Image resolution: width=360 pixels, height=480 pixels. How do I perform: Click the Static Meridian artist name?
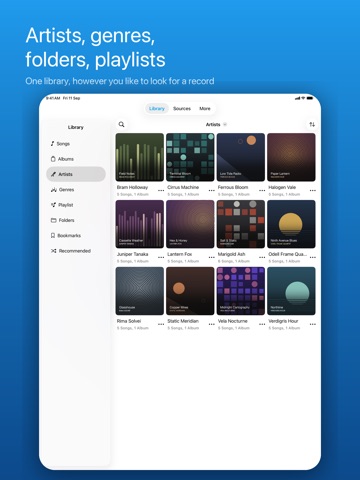point(183,321)
